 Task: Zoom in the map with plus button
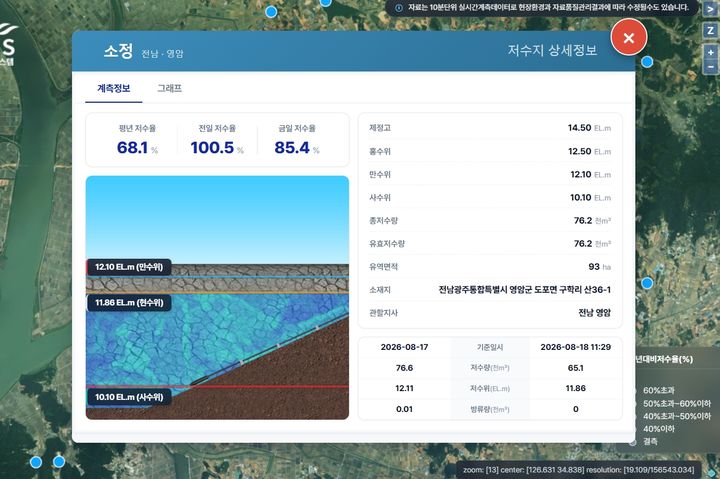[710, 52]
